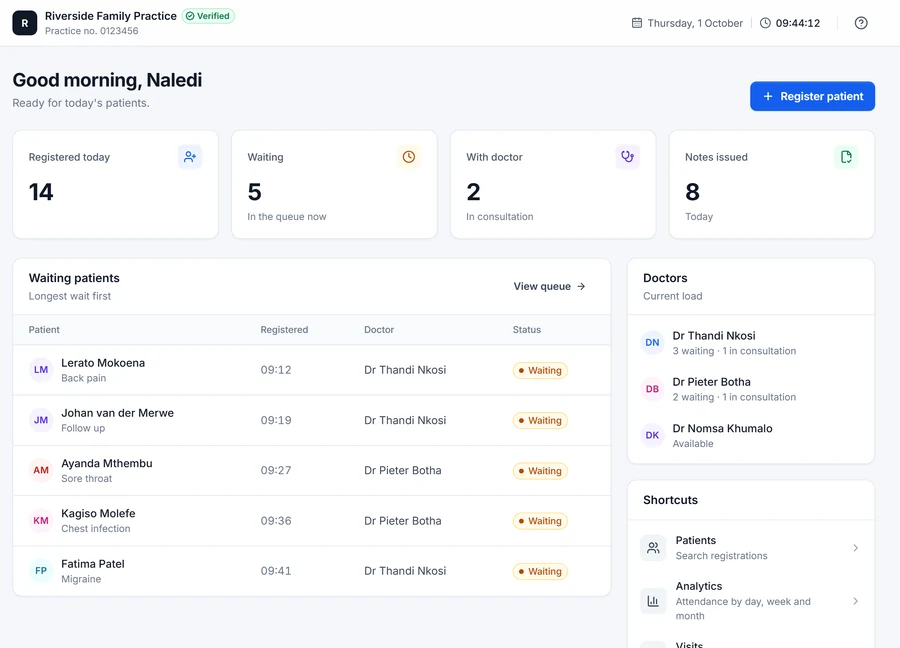Image resolution: width=900 pixels, height=648 pixels.
Task: Click the Patients shortcut people icon
Action: 653,548
